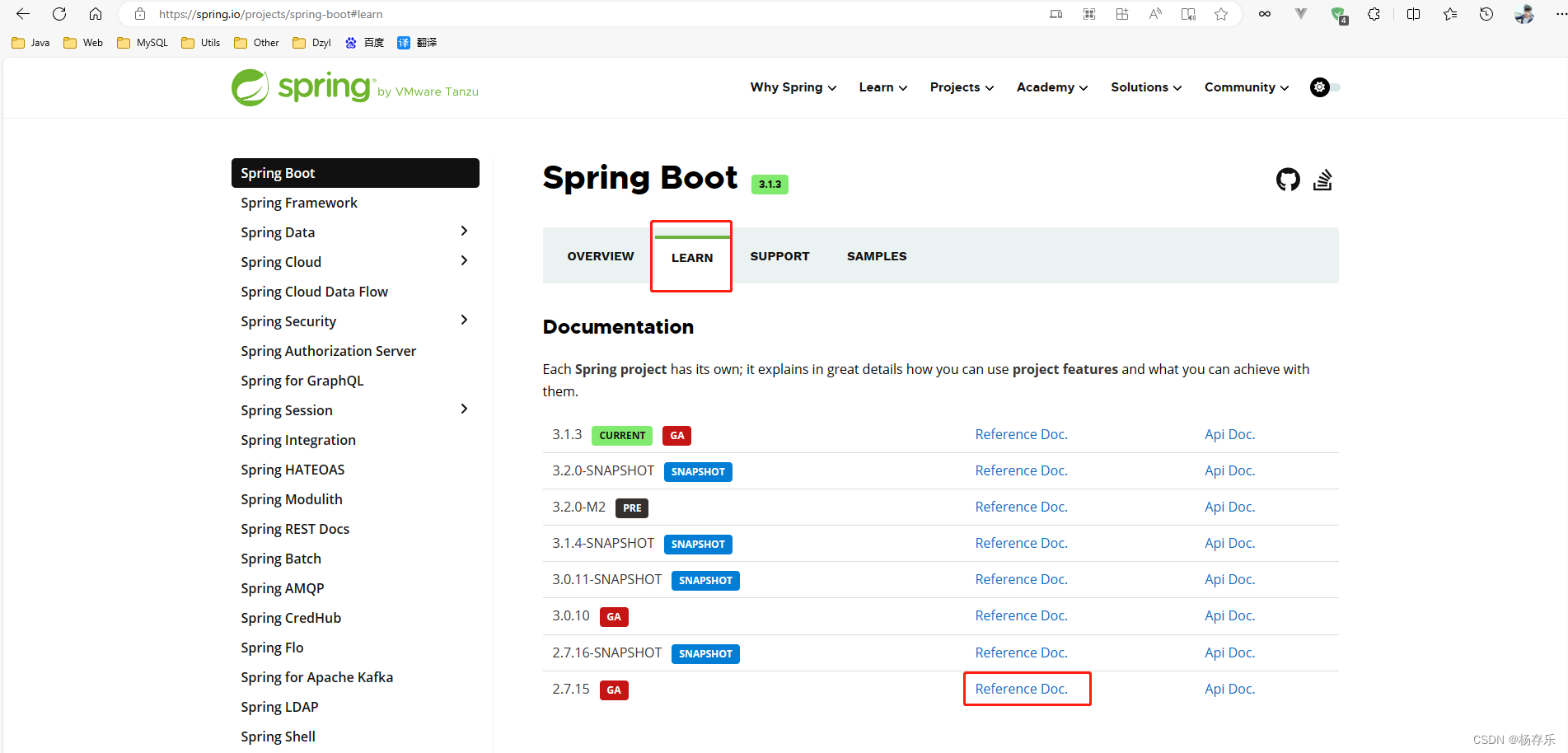This screenshot has height=753, width=1568.
Task: Open the MySQL bookmarks folder
Action: coord(142,43)
